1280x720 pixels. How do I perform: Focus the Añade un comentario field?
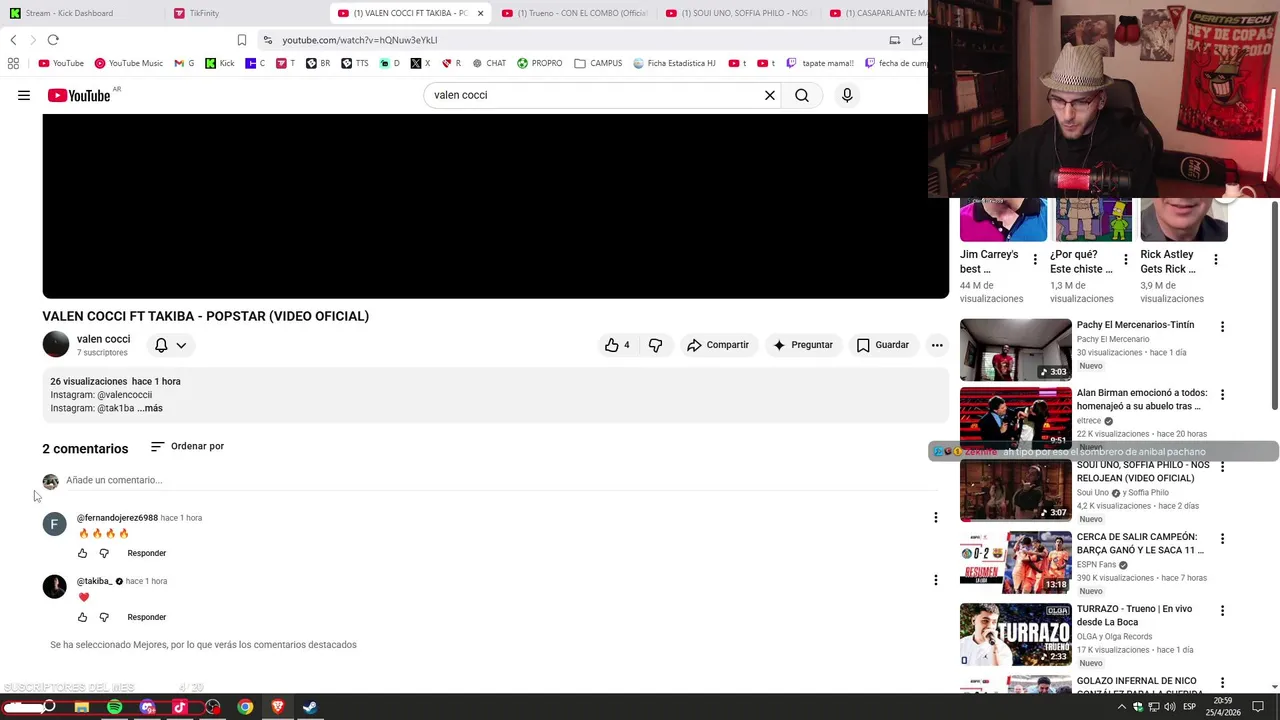point(500,480)
